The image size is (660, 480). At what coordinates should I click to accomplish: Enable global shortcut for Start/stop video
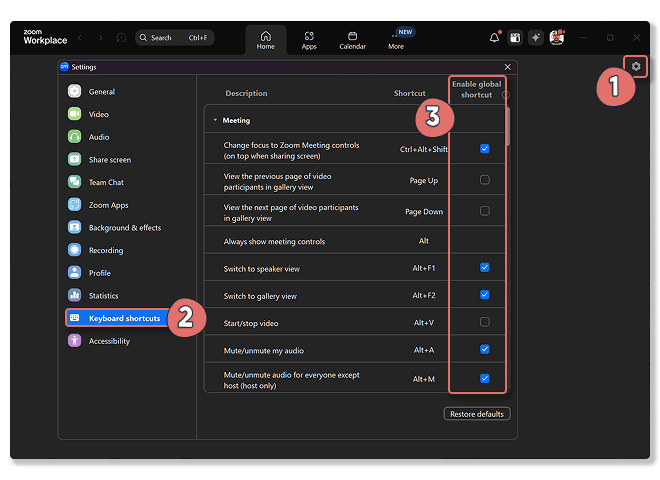click(484, 322)
